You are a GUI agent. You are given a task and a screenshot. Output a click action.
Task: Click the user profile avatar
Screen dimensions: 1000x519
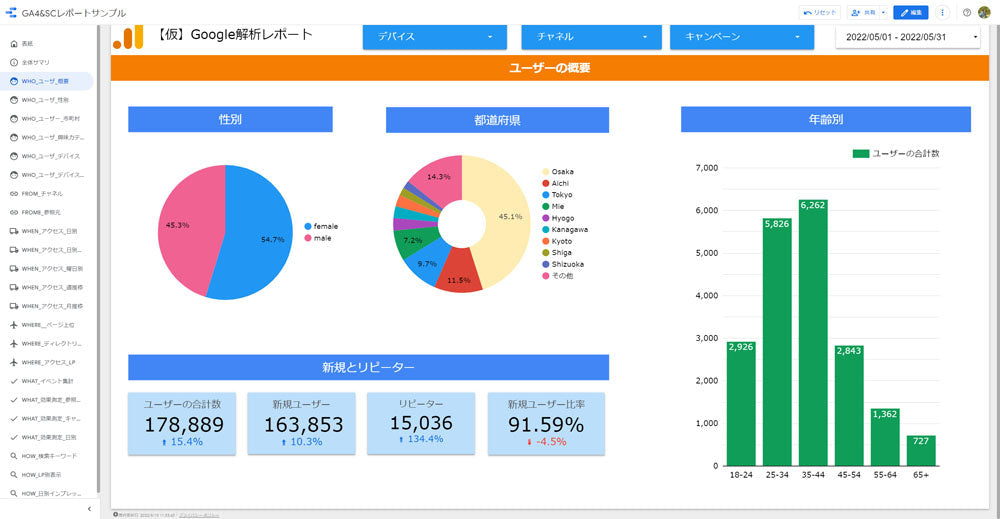[x=984, y=12]
